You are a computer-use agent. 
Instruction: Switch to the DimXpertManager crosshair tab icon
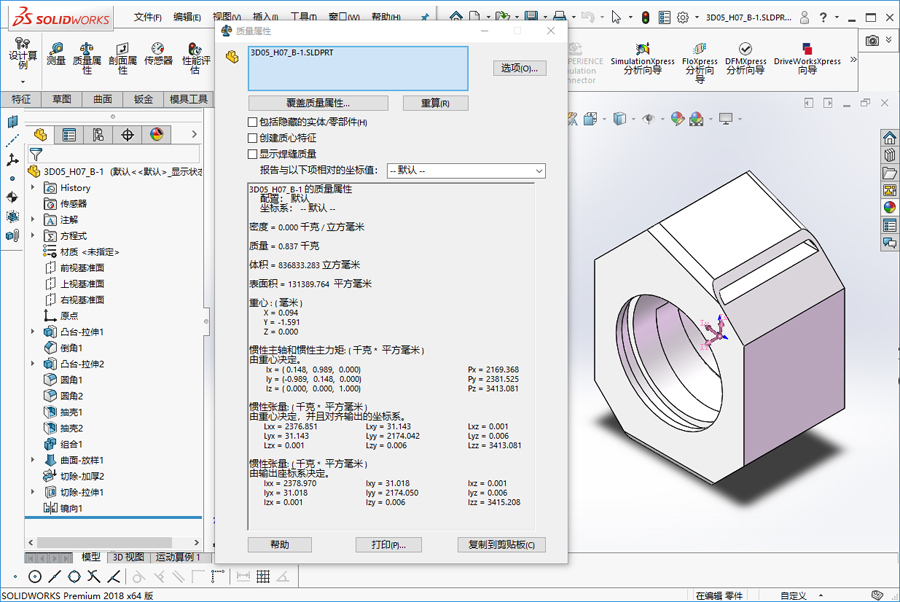(x=127, y=135)
